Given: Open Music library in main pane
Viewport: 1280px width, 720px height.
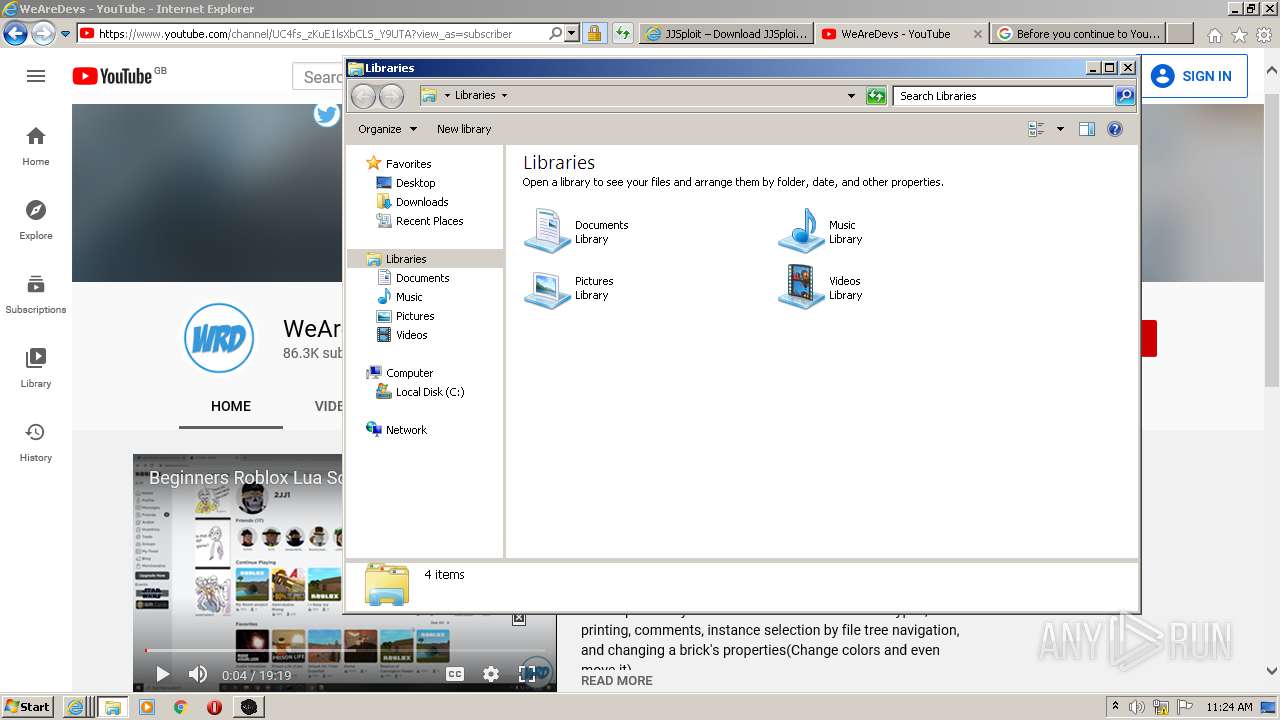Looking at the screenshot, I should 820,231.
